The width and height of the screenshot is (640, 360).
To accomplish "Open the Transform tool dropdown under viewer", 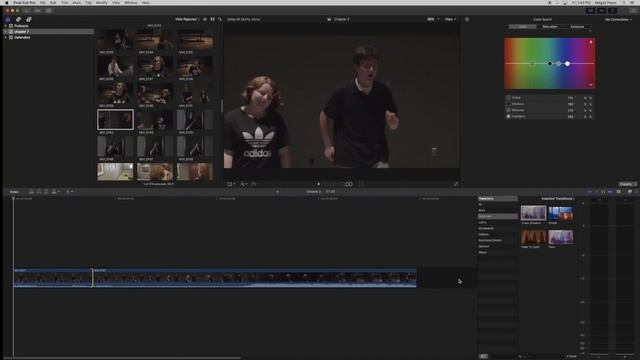I will pos(231,184).
